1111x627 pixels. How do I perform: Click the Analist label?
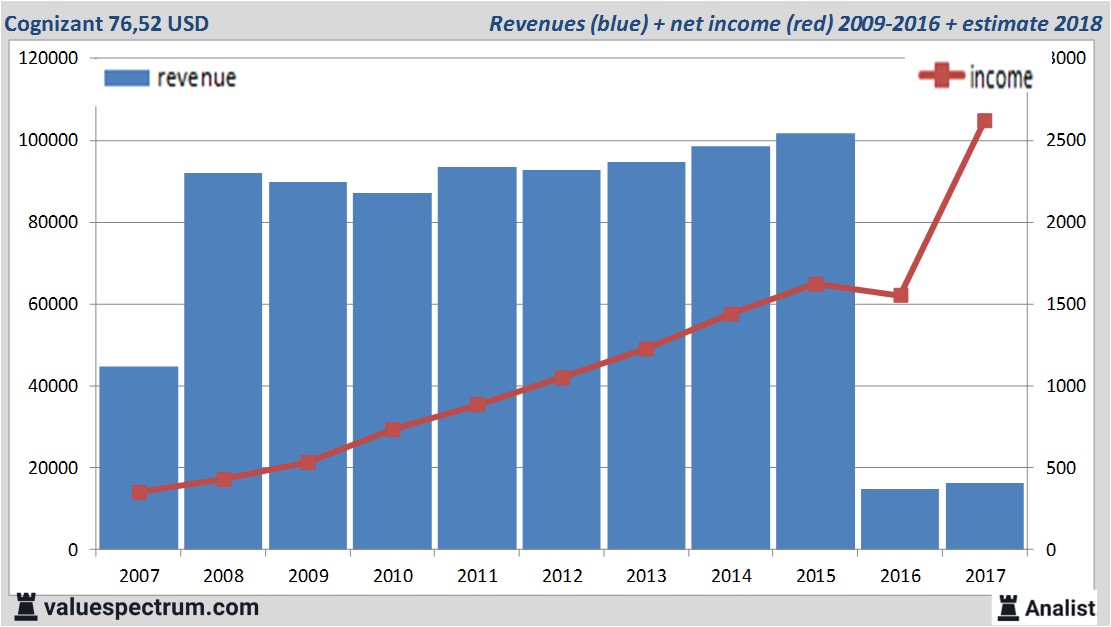[x=1060, y=608]
